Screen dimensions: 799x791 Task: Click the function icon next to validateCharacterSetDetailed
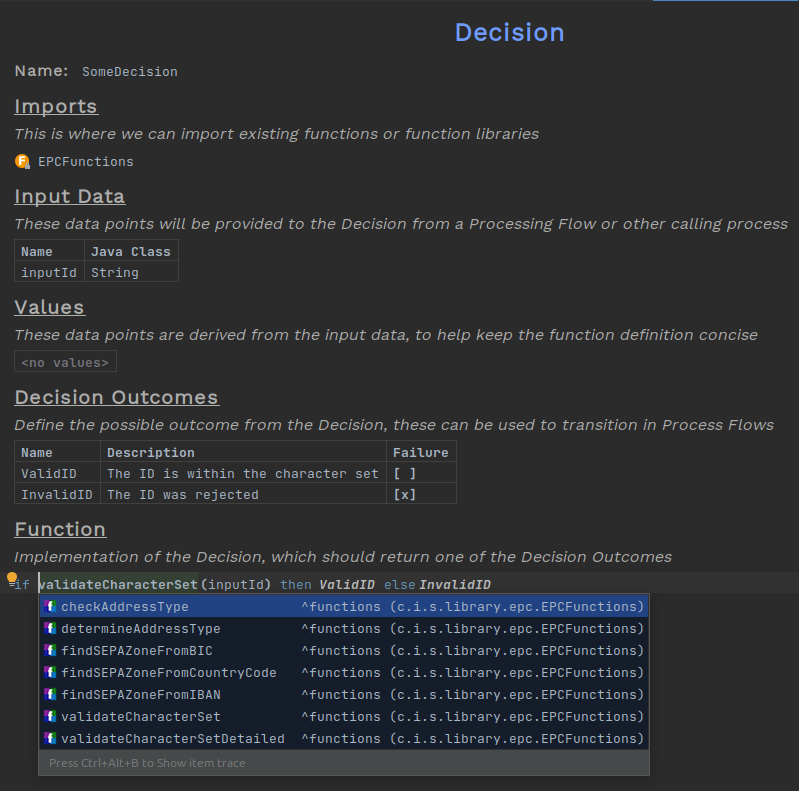[50, 738]
